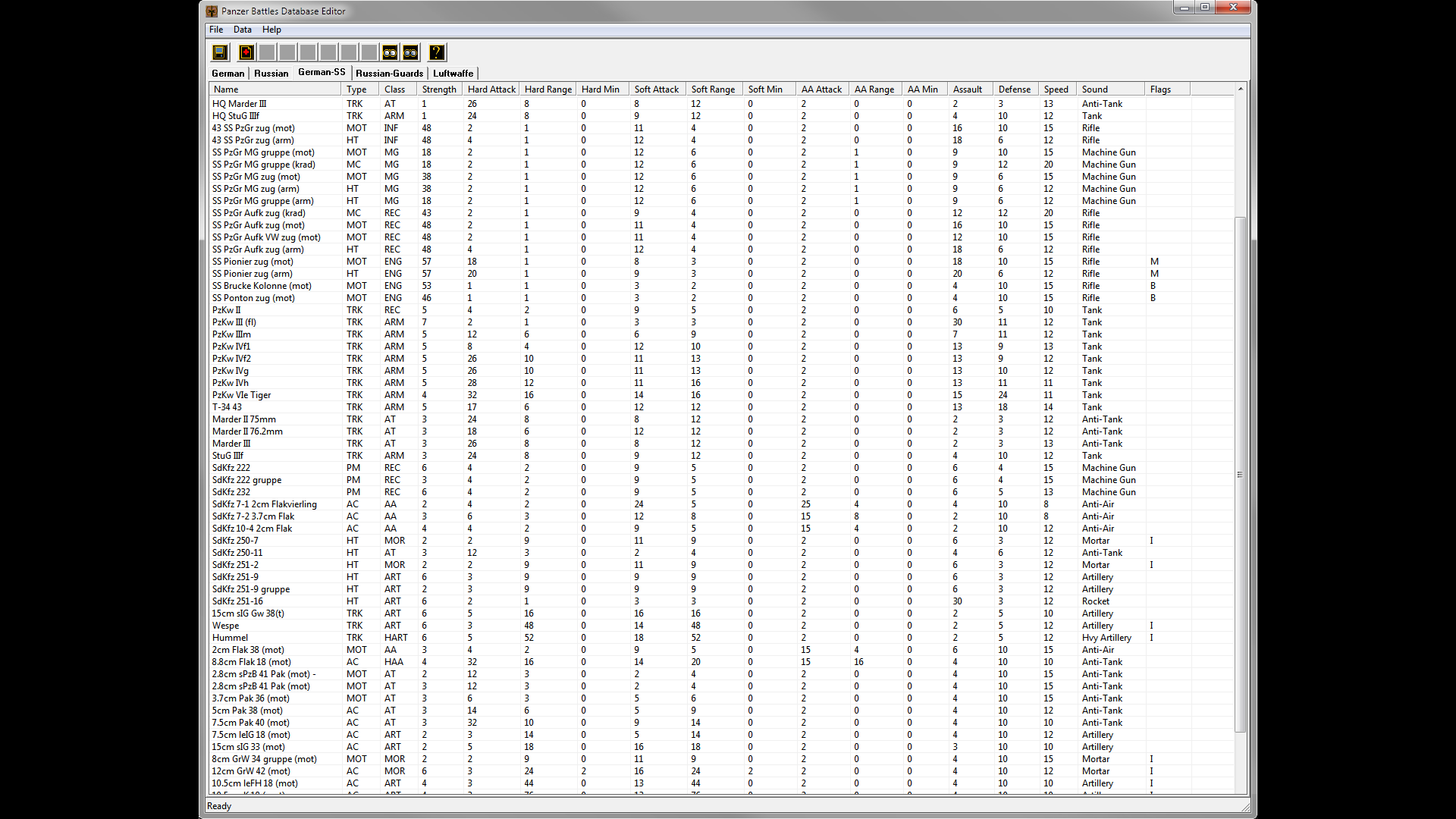Viewport: 1456px width, 819px height.
Task: Click the Speed column header
Action: [1058, 89]
